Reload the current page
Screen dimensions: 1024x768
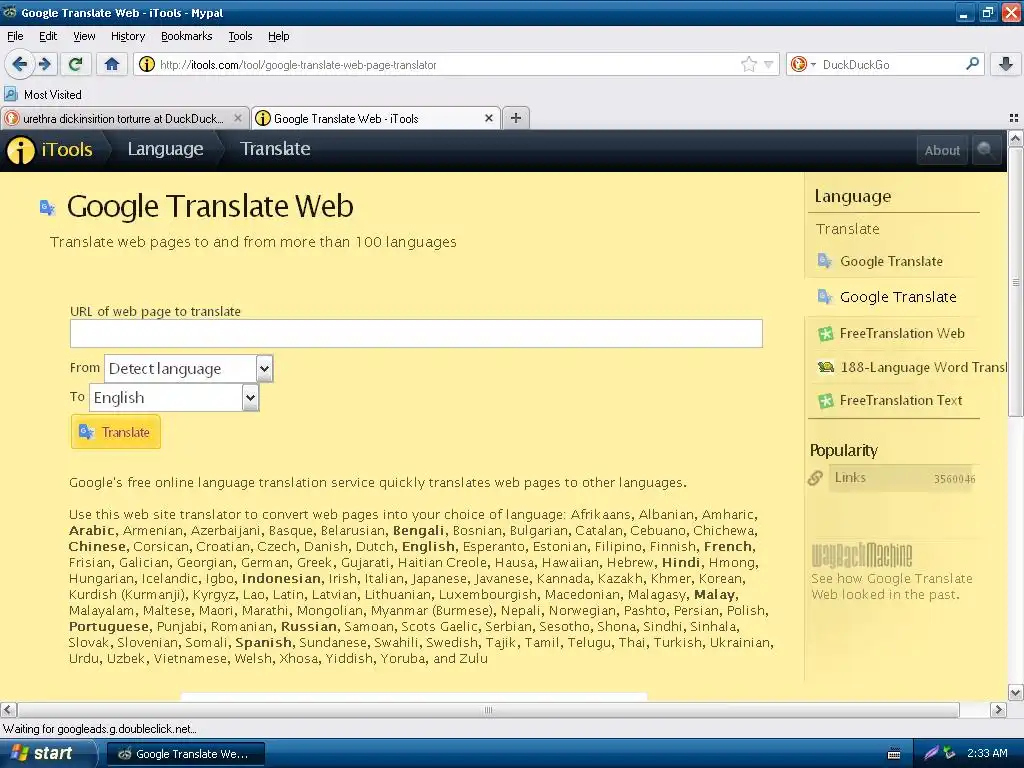(x=76, y=64)
